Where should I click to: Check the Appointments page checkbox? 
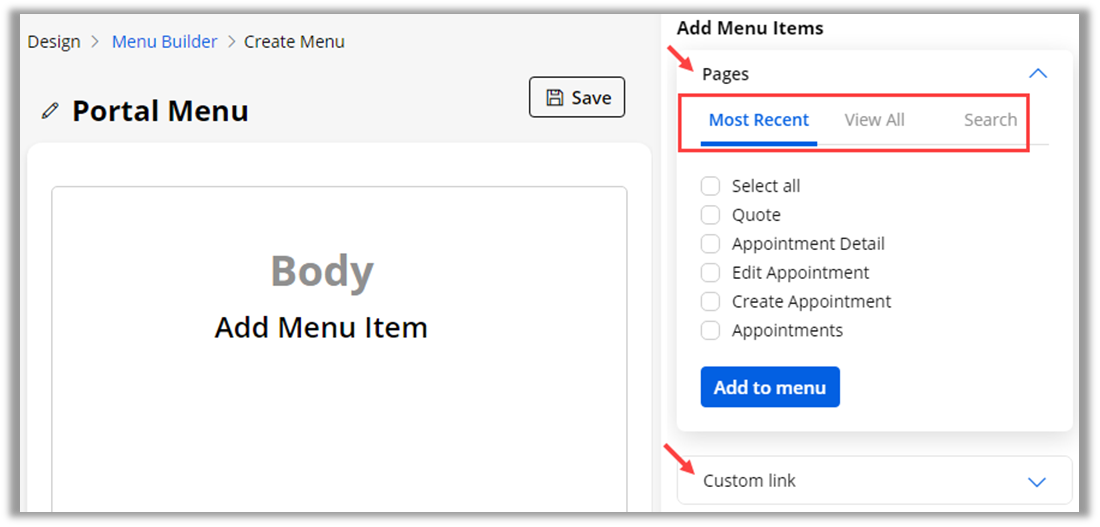[x=710, y=331]
